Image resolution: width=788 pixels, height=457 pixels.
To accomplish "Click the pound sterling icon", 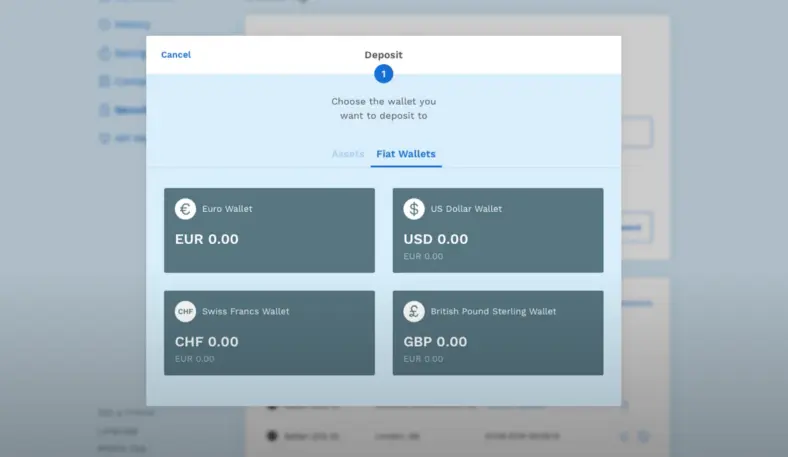I will (414, 311).
